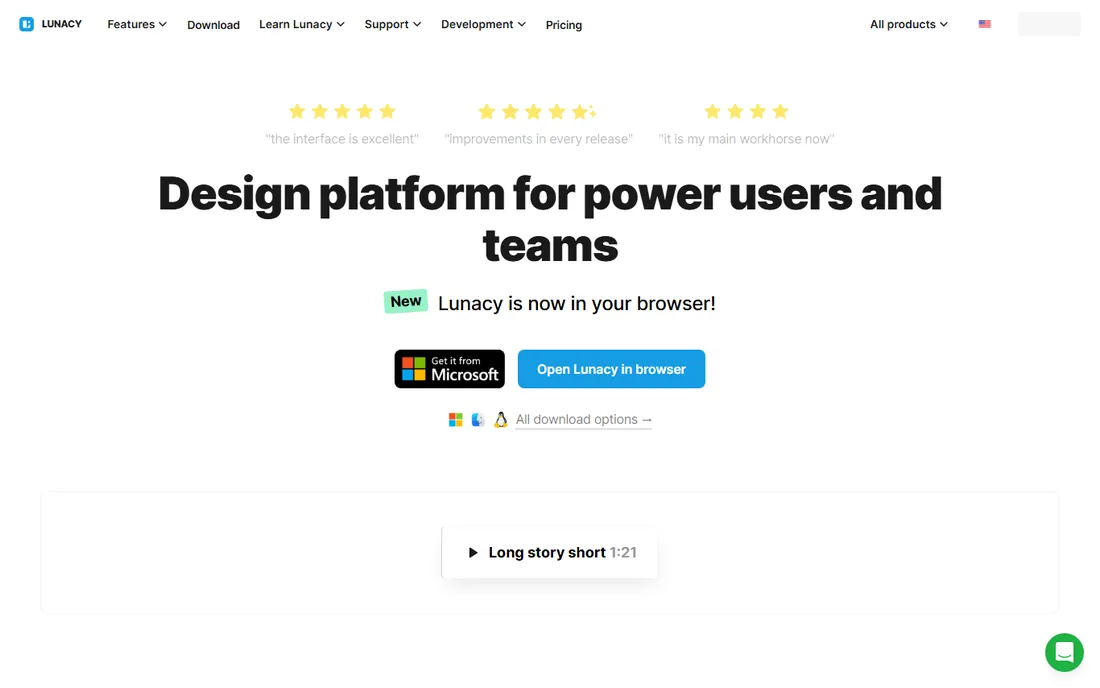Click the "Lunacy is now in your browser!" text

(x=577, y=304)
